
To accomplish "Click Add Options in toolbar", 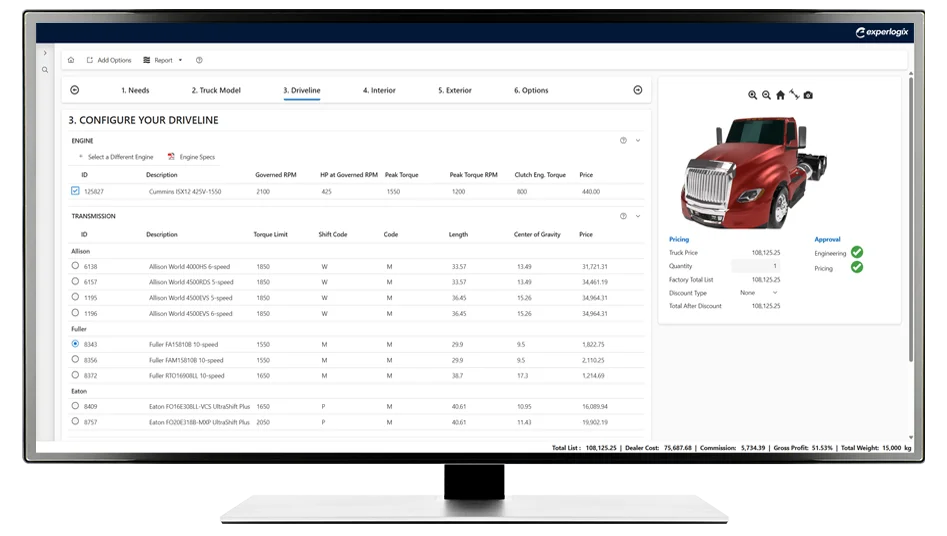I will click(109, 60).
